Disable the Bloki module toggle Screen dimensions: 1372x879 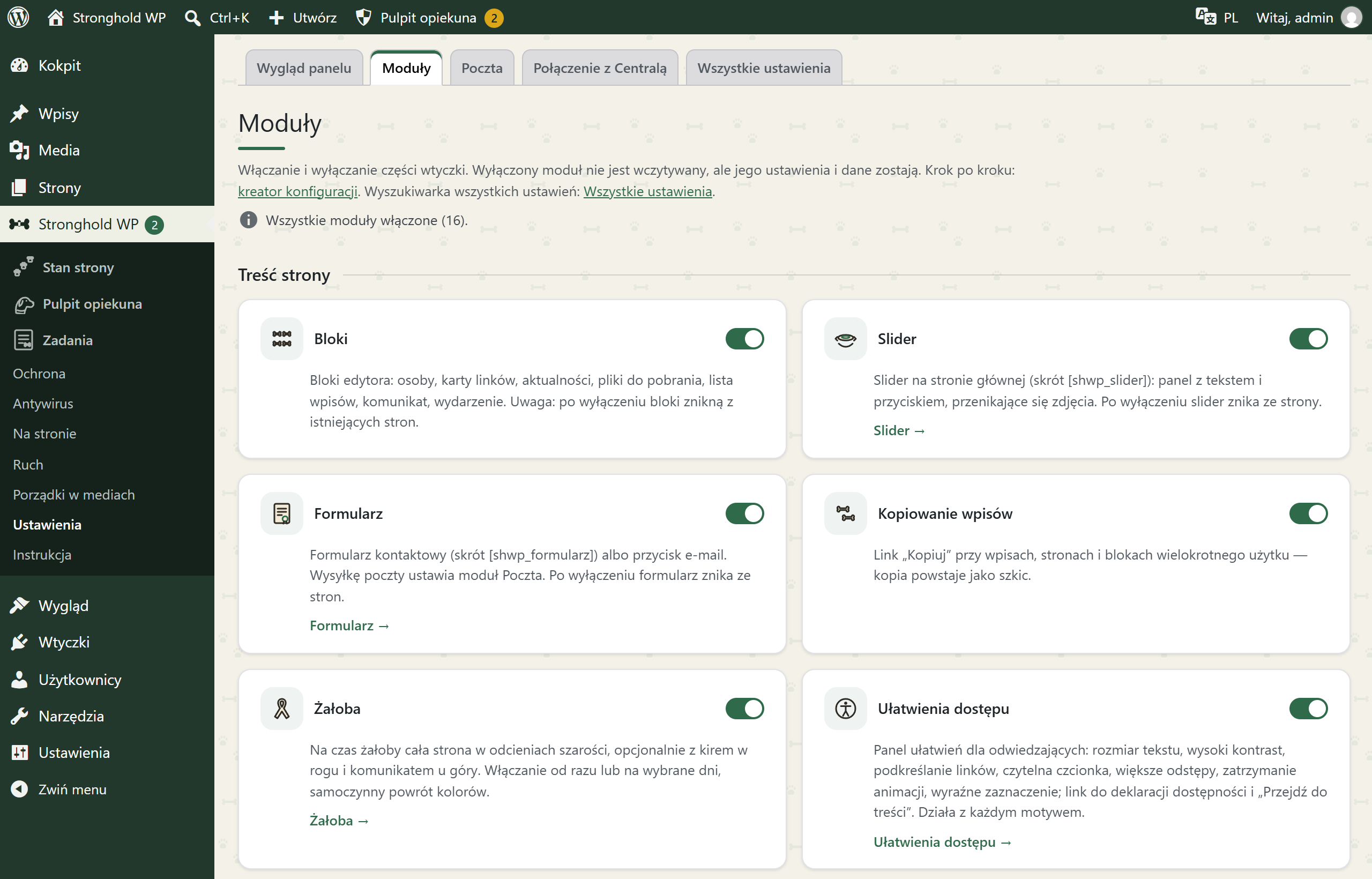pos(745,339)
